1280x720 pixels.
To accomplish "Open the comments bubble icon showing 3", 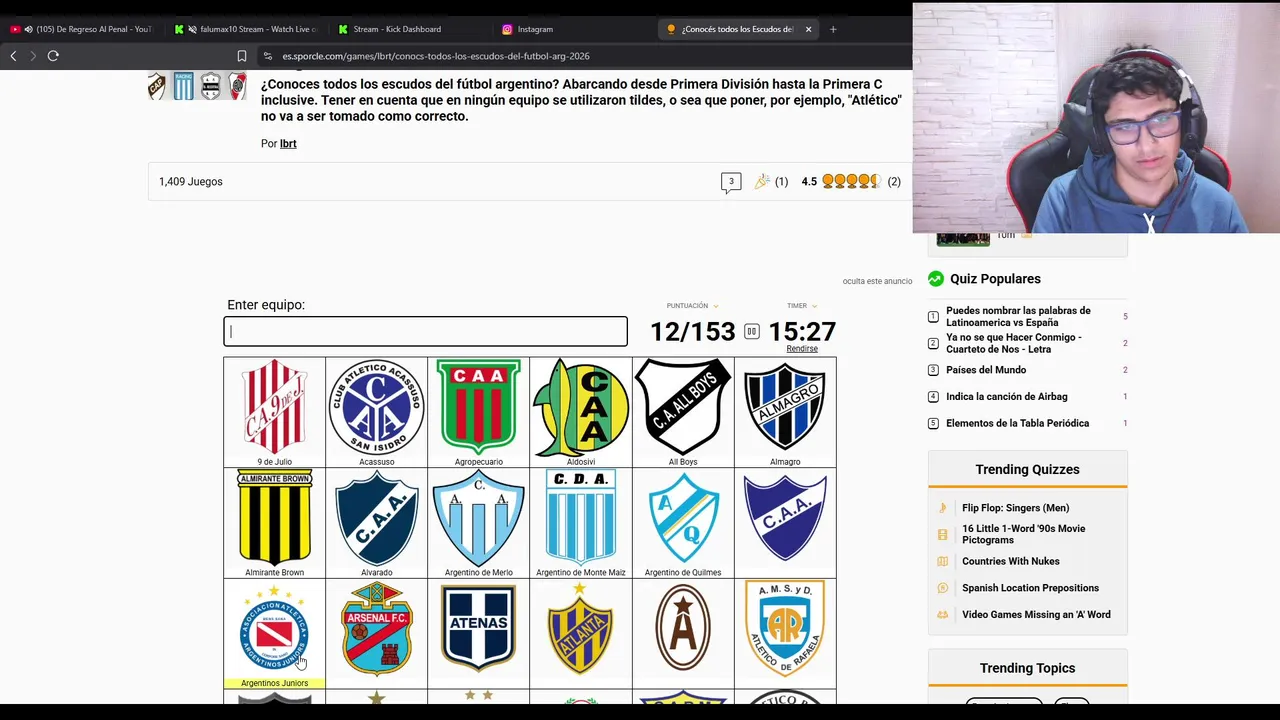I will tap(731, 182).
